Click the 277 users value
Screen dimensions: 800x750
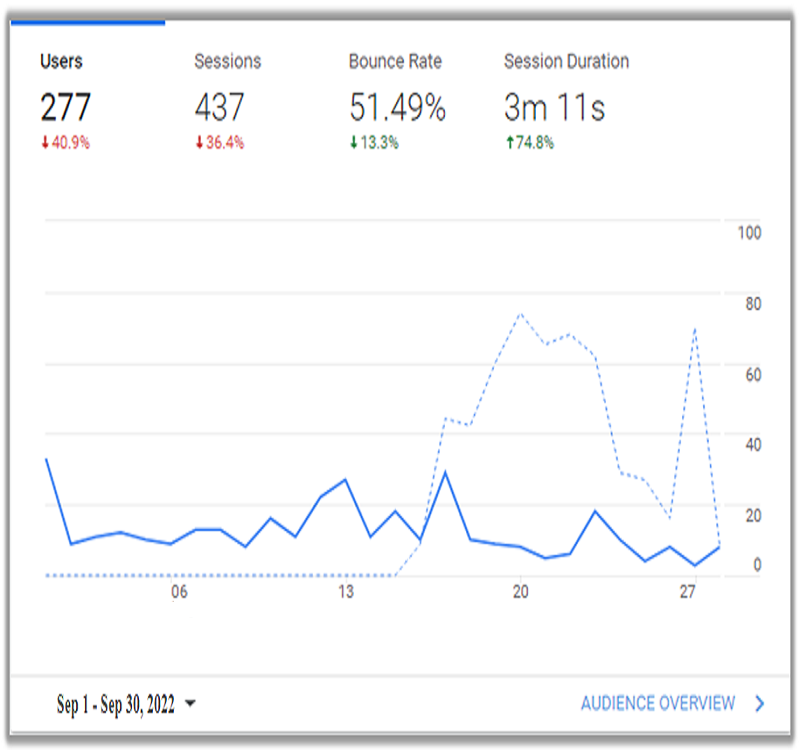(x=65, y=107)
